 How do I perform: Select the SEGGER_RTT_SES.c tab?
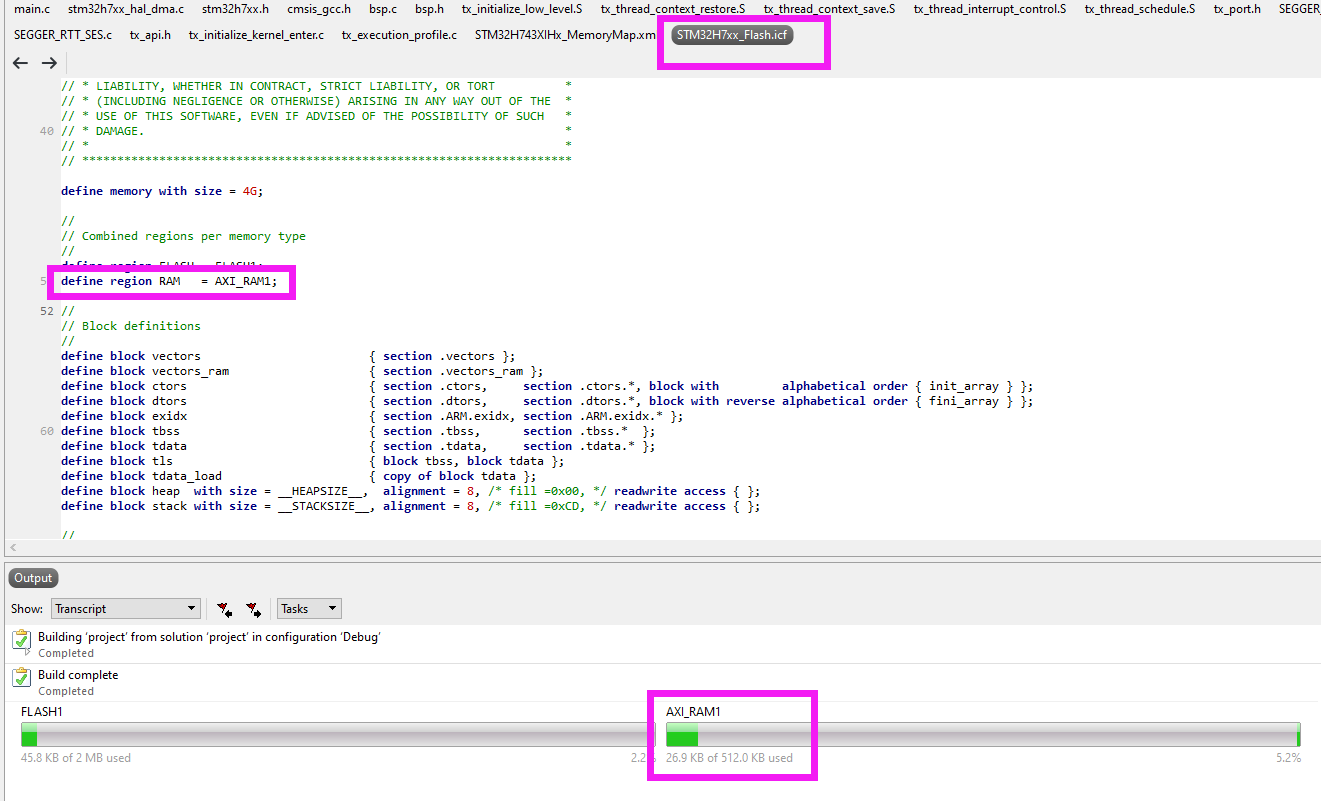pos(63,35)
